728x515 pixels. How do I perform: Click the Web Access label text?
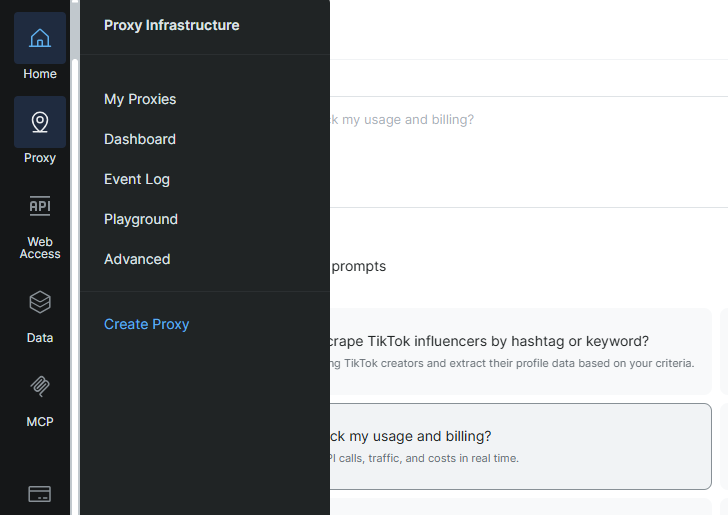pos(40,248)
